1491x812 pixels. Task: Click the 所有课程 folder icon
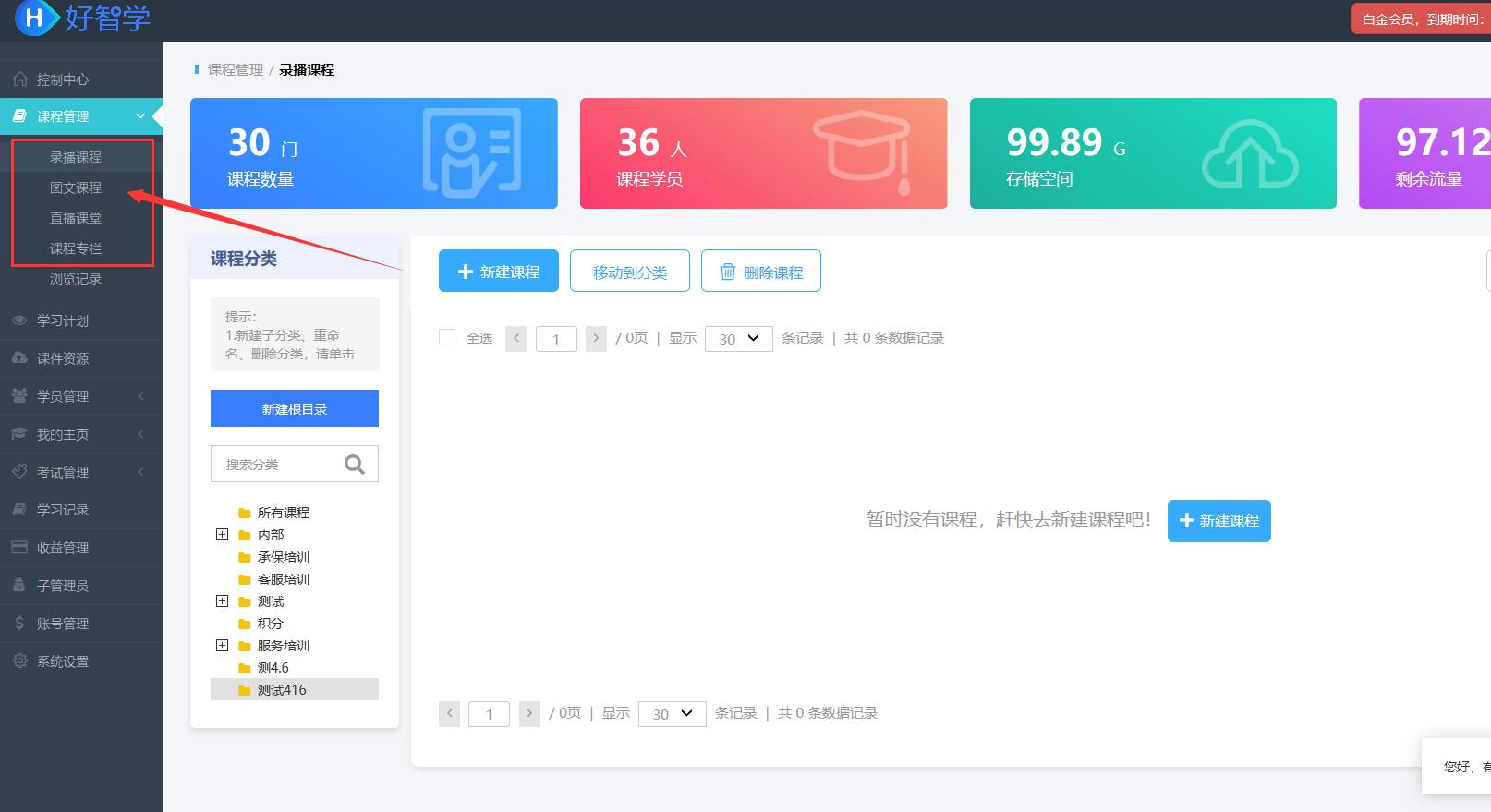point(245,513)
